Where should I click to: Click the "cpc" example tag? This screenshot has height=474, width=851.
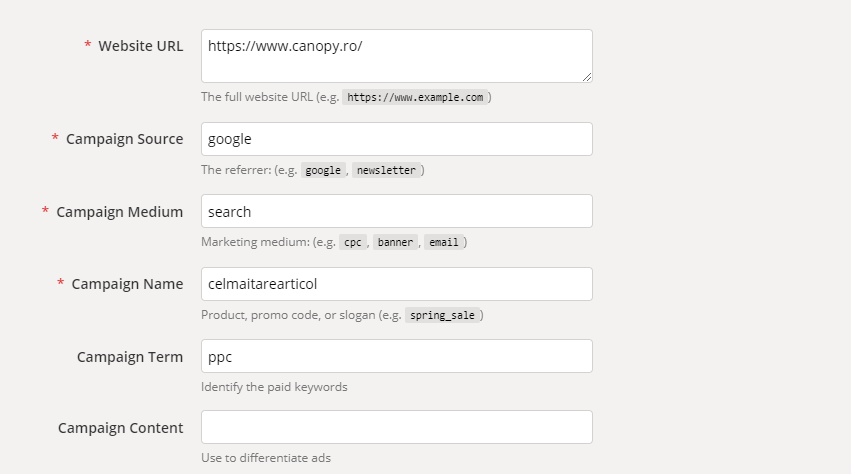(x=352, y=242)
